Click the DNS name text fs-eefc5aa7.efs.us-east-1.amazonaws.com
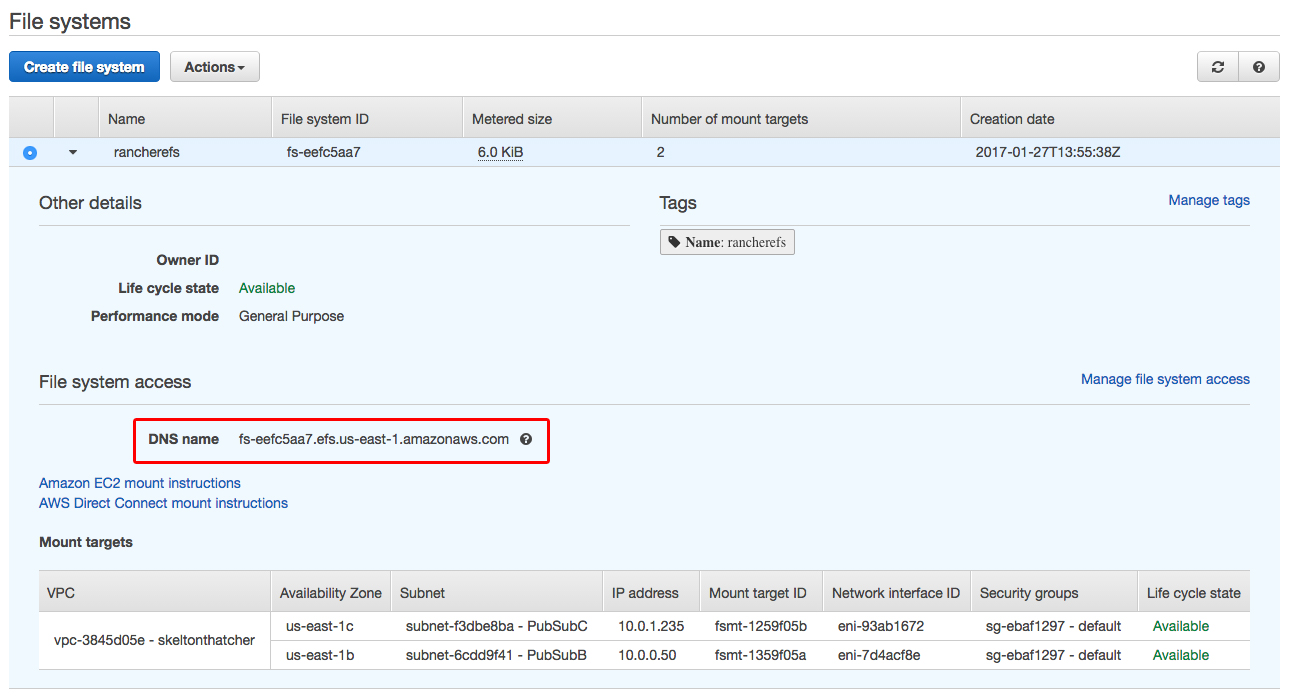 [373, 439]
